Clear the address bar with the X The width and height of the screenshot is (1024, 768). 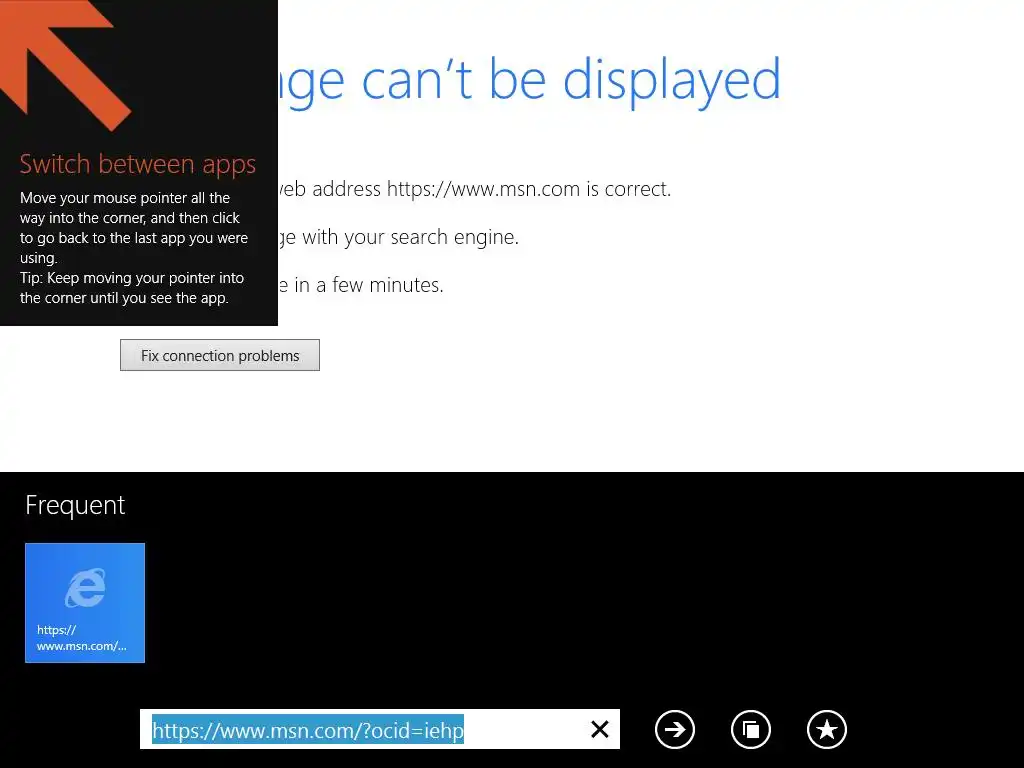coord(600,729)
